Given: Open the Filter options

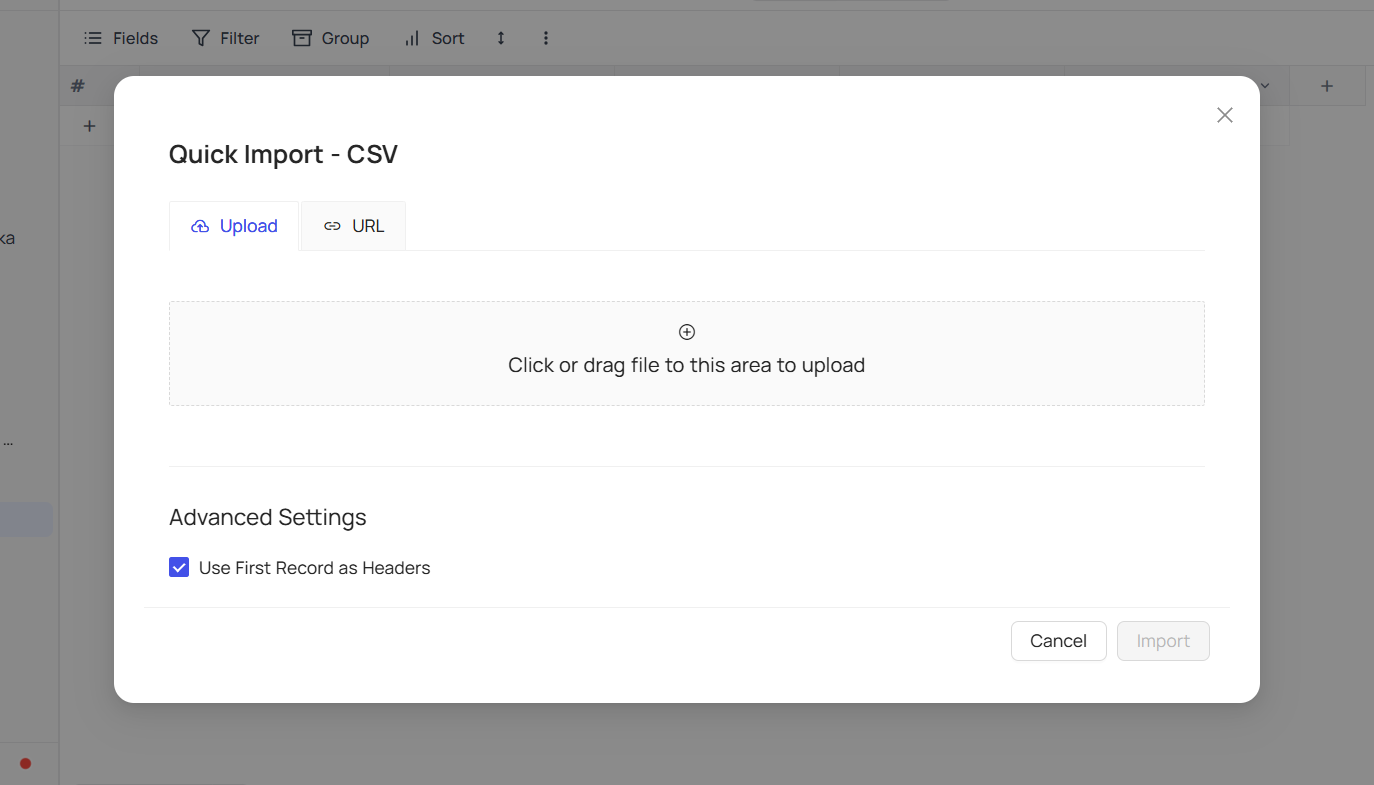Looking at the screenshot, I should [x=225, y=38].
